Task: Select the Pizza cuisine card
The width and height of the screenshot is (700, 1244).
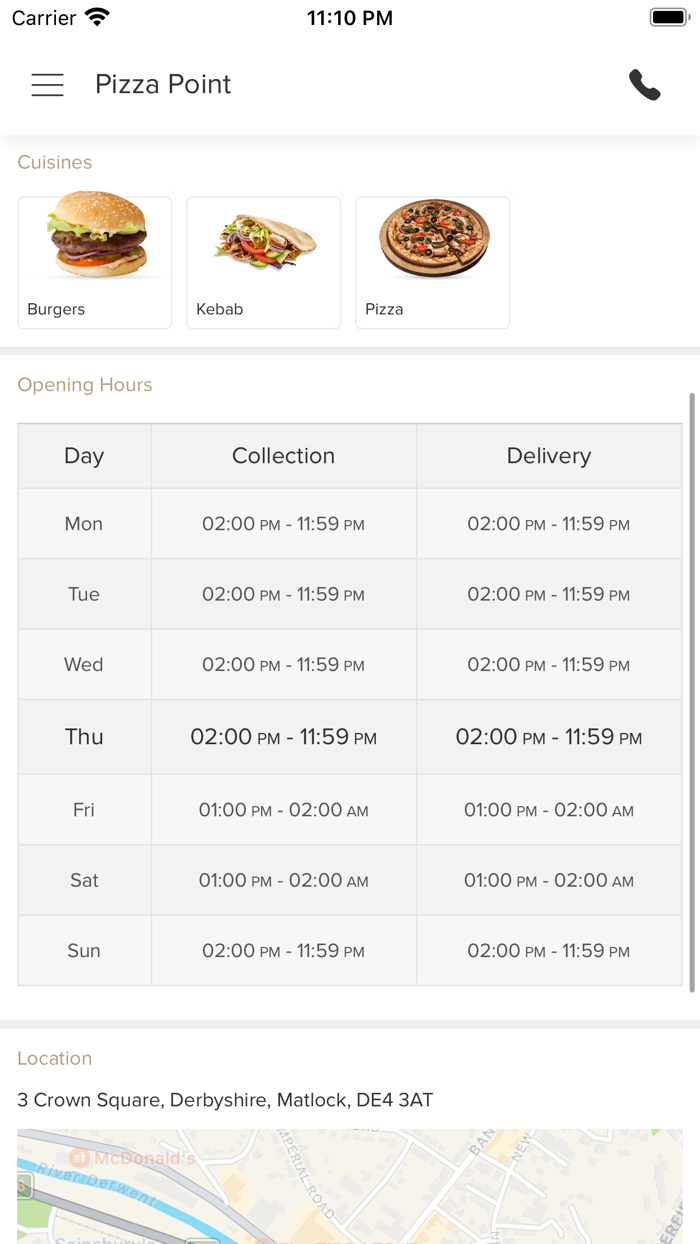Action: [433, 262]
